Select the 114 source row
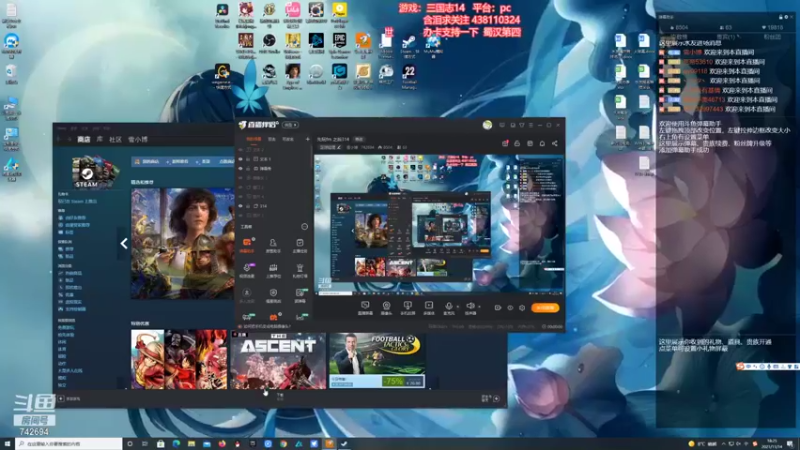800x450 pixels. coord(273,206)
